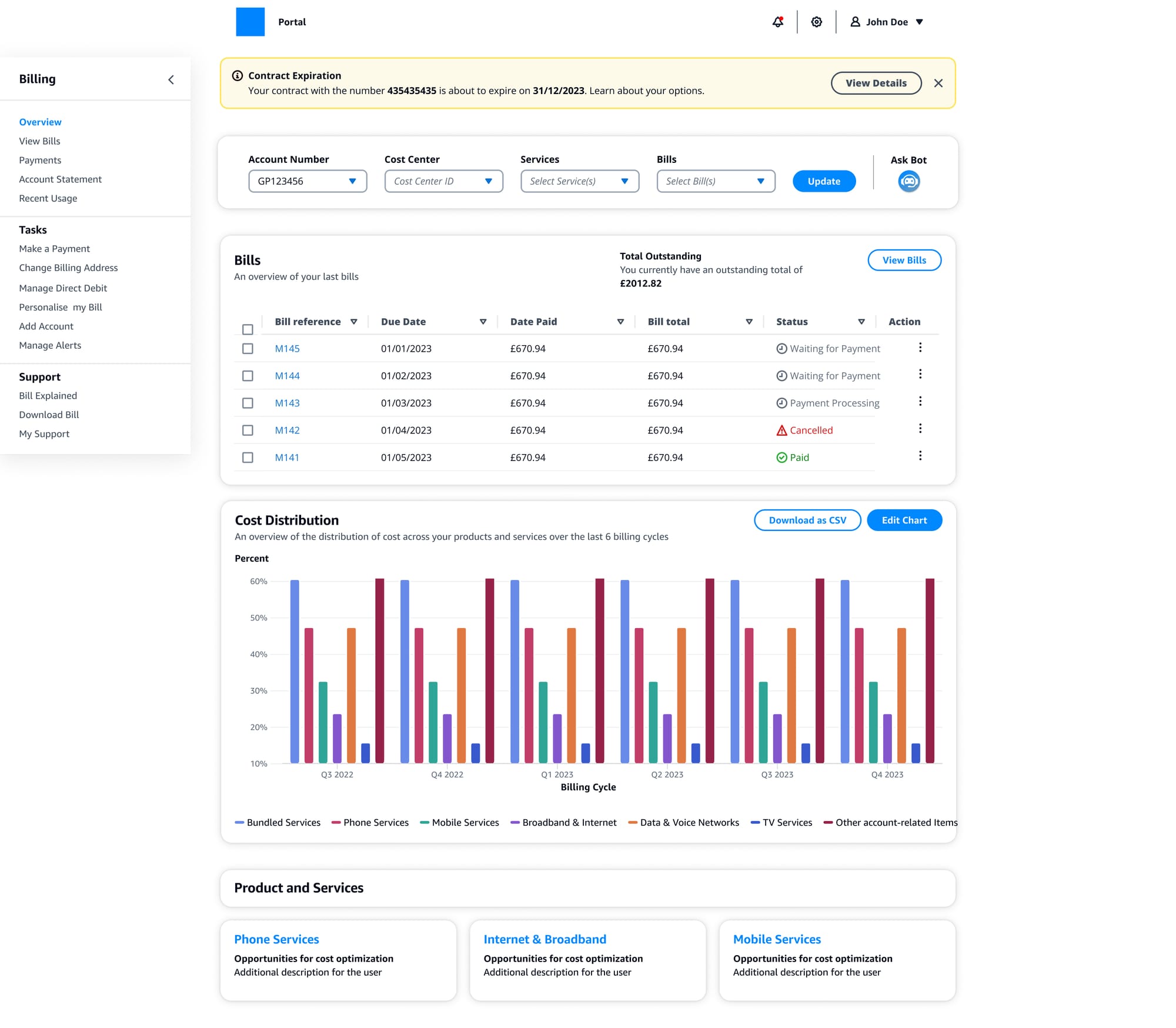Screen dimensions: 1176x1028
Task: Open the notifications bell icon
Action: coord(778,22)
